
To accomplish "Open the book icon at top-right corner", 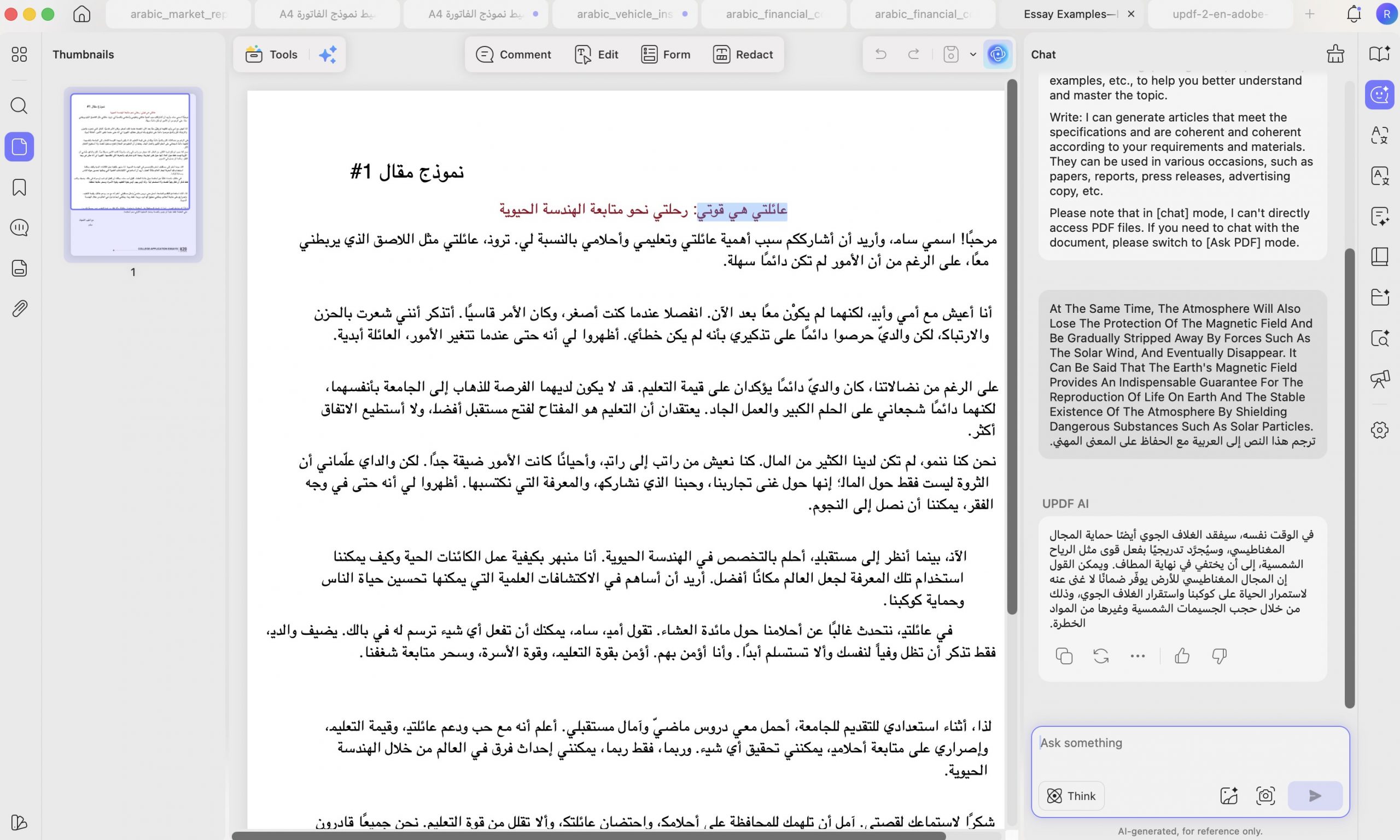I will click(x=1380, y=54).
